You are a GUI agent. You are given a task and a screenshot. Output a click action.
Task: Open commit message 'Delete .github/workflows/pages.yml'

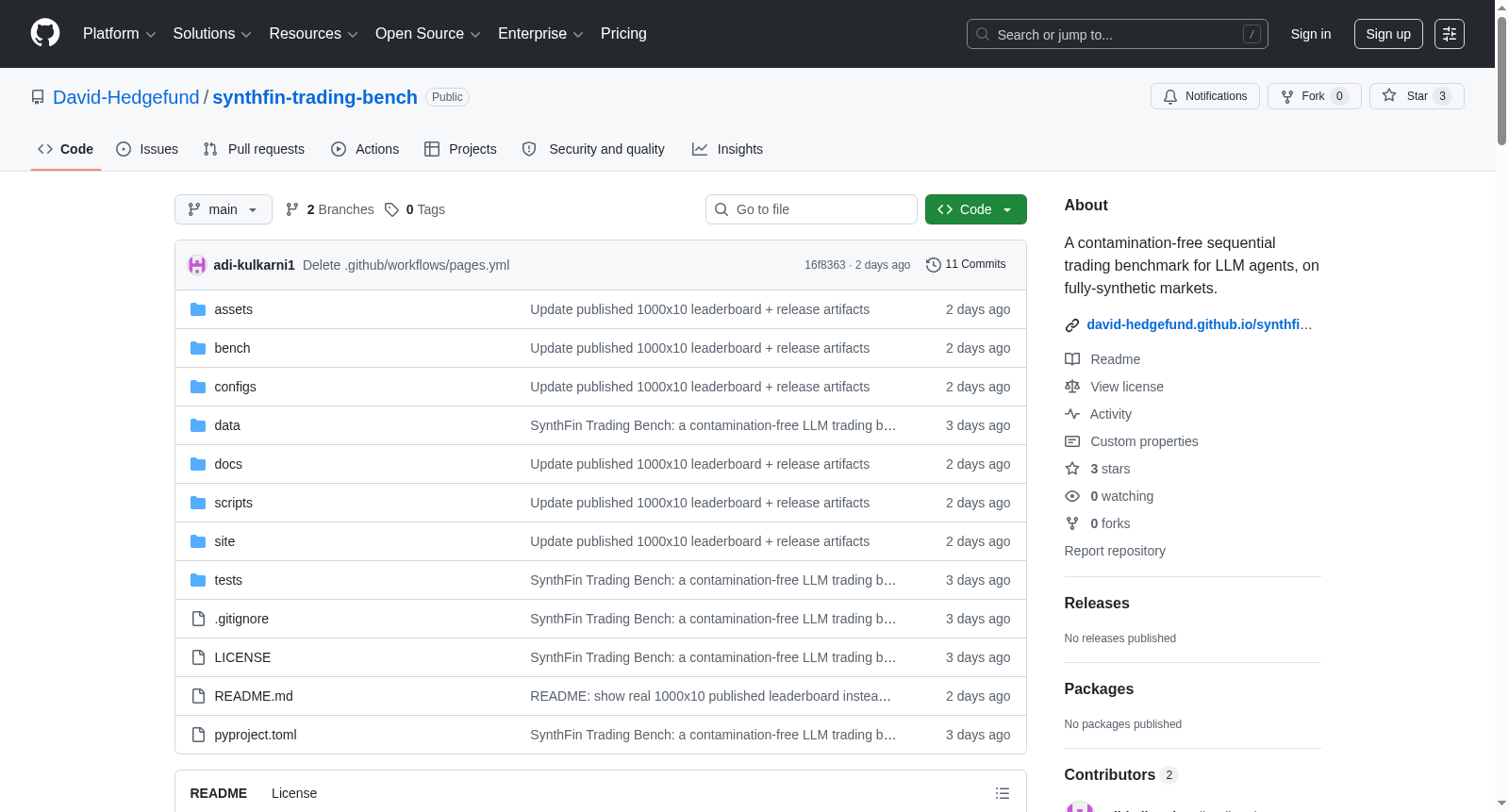point(406,265)
